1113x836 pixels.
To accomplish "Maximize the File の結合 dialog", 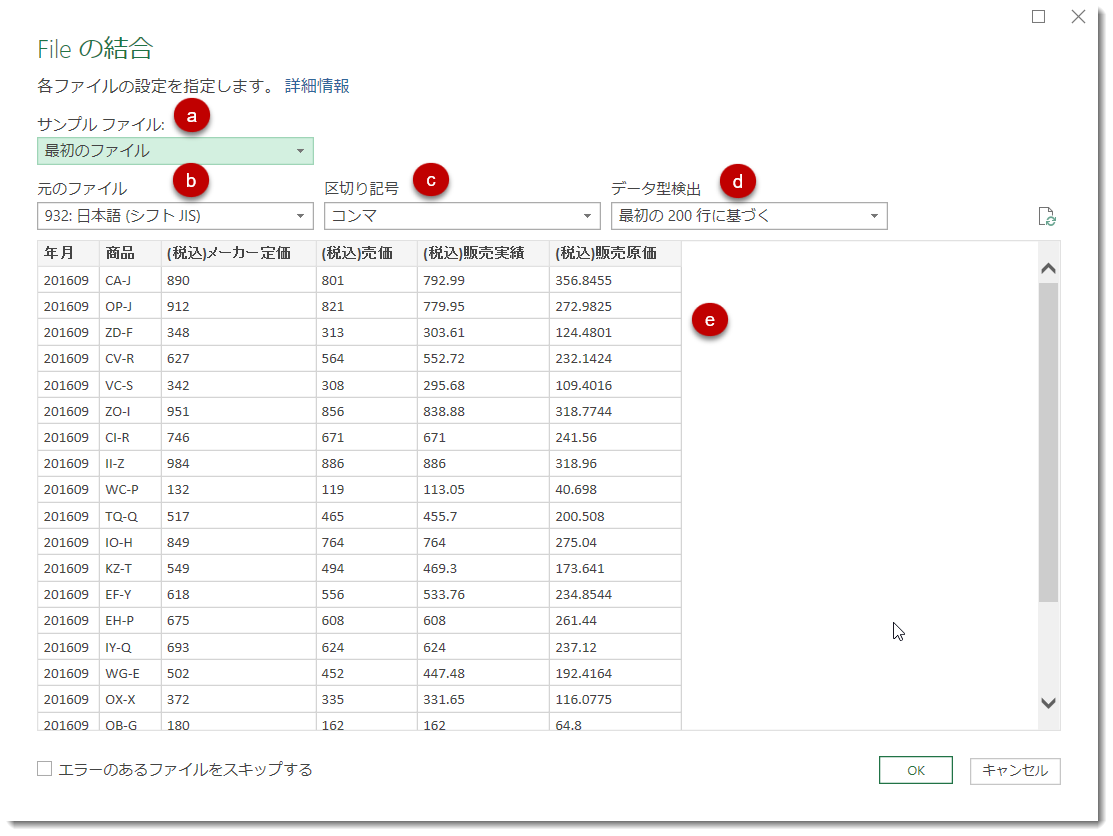I will click(1038, 16).
